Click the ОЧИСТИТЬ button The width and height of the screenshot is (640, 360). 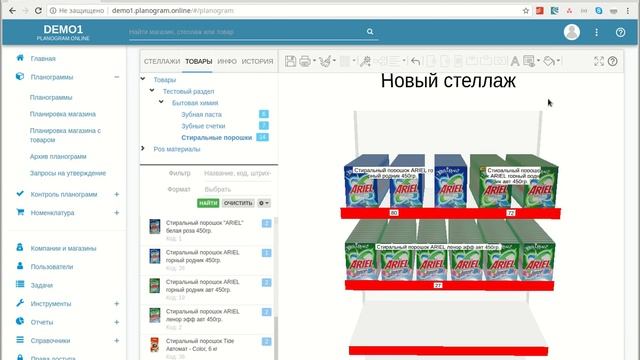[x=238, y=203]
